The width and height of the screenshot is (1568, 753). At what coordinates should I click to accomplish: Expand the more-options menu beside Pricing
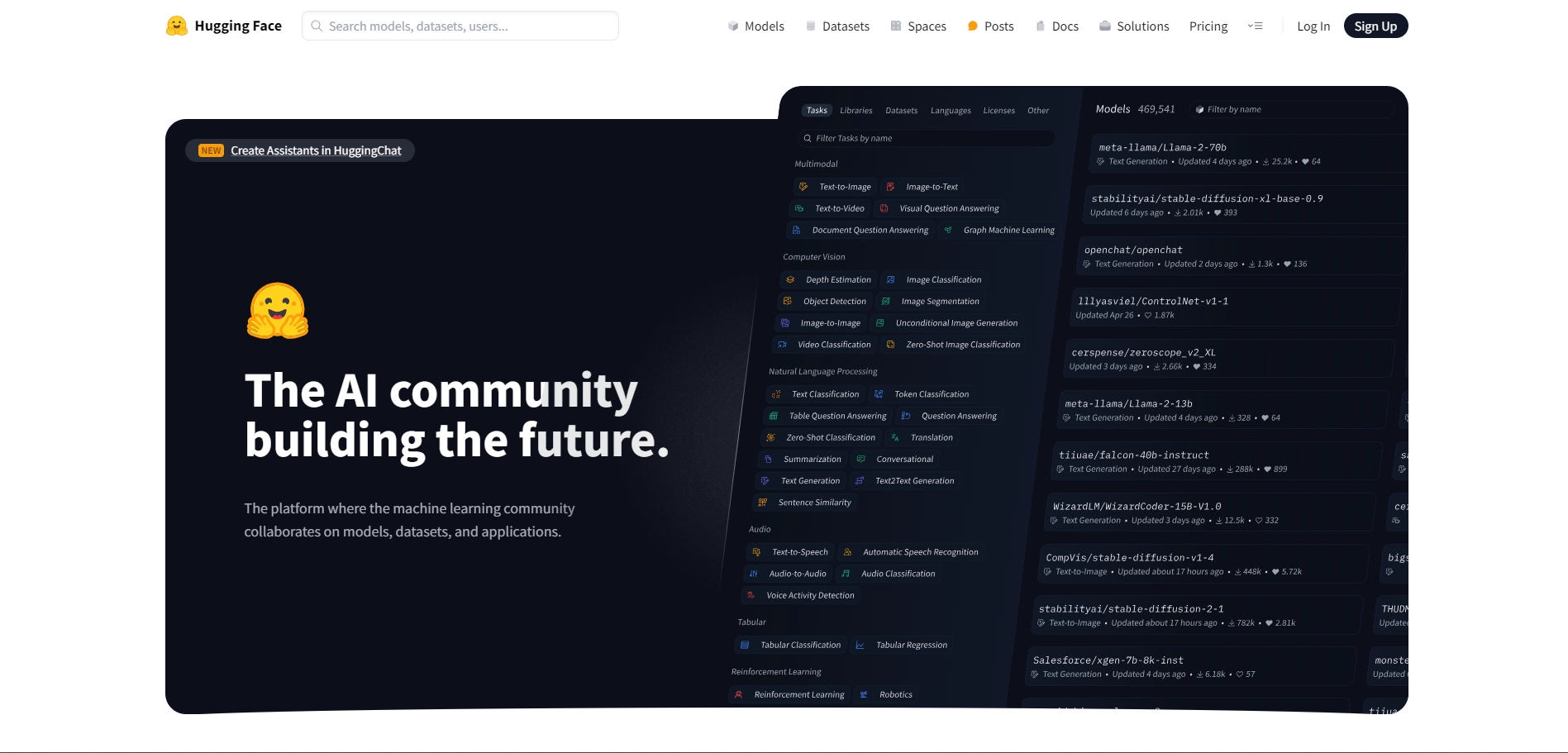(1255, 26)
